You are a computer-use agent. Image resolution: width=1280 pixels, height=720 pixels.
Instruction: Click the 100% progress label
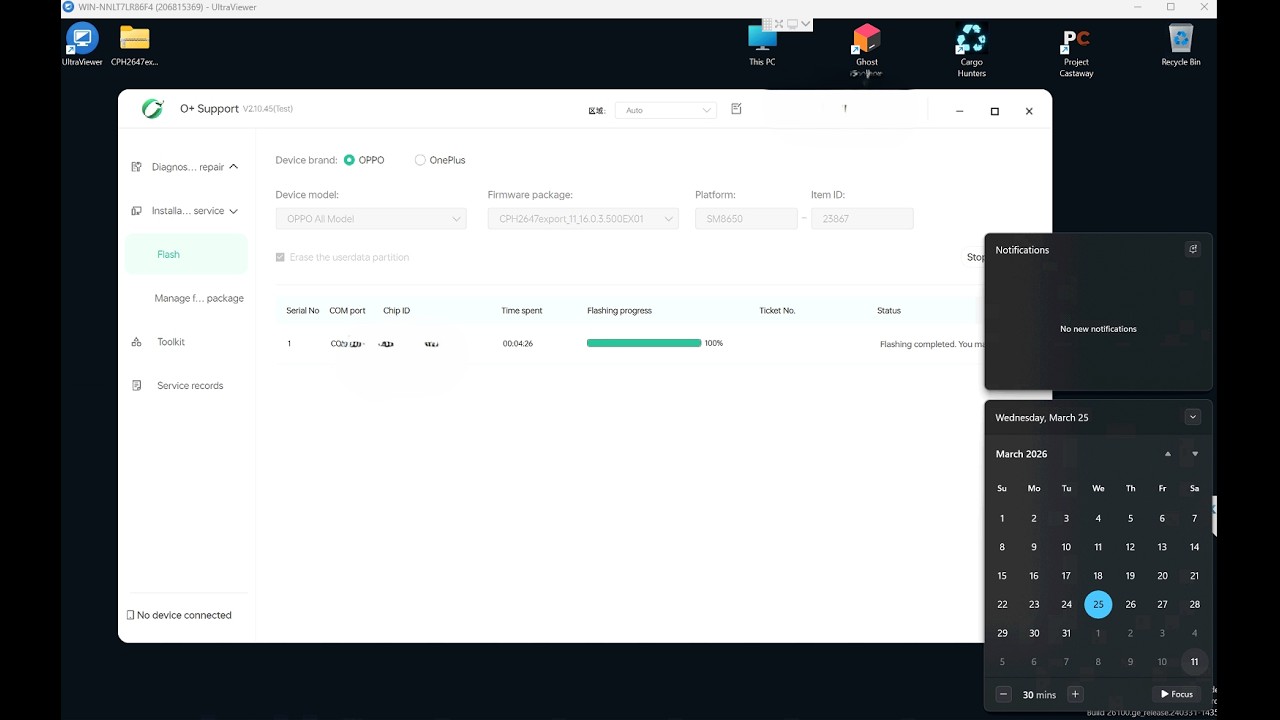tap(714, 343)
